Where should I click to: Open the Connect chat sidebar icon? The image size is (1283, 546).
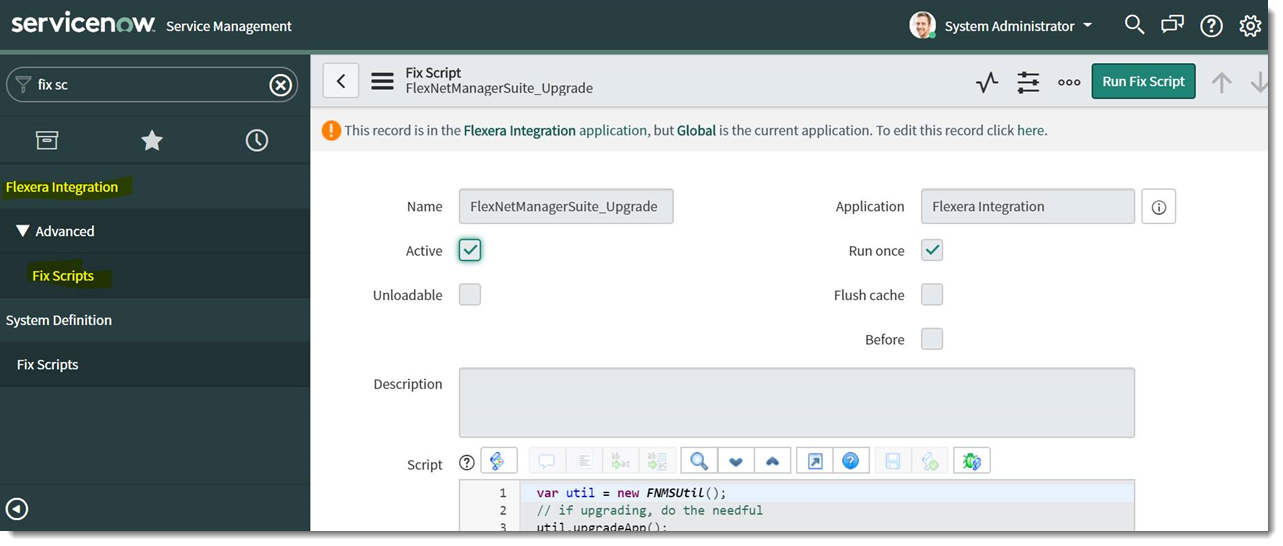(x=1172, y=25)
